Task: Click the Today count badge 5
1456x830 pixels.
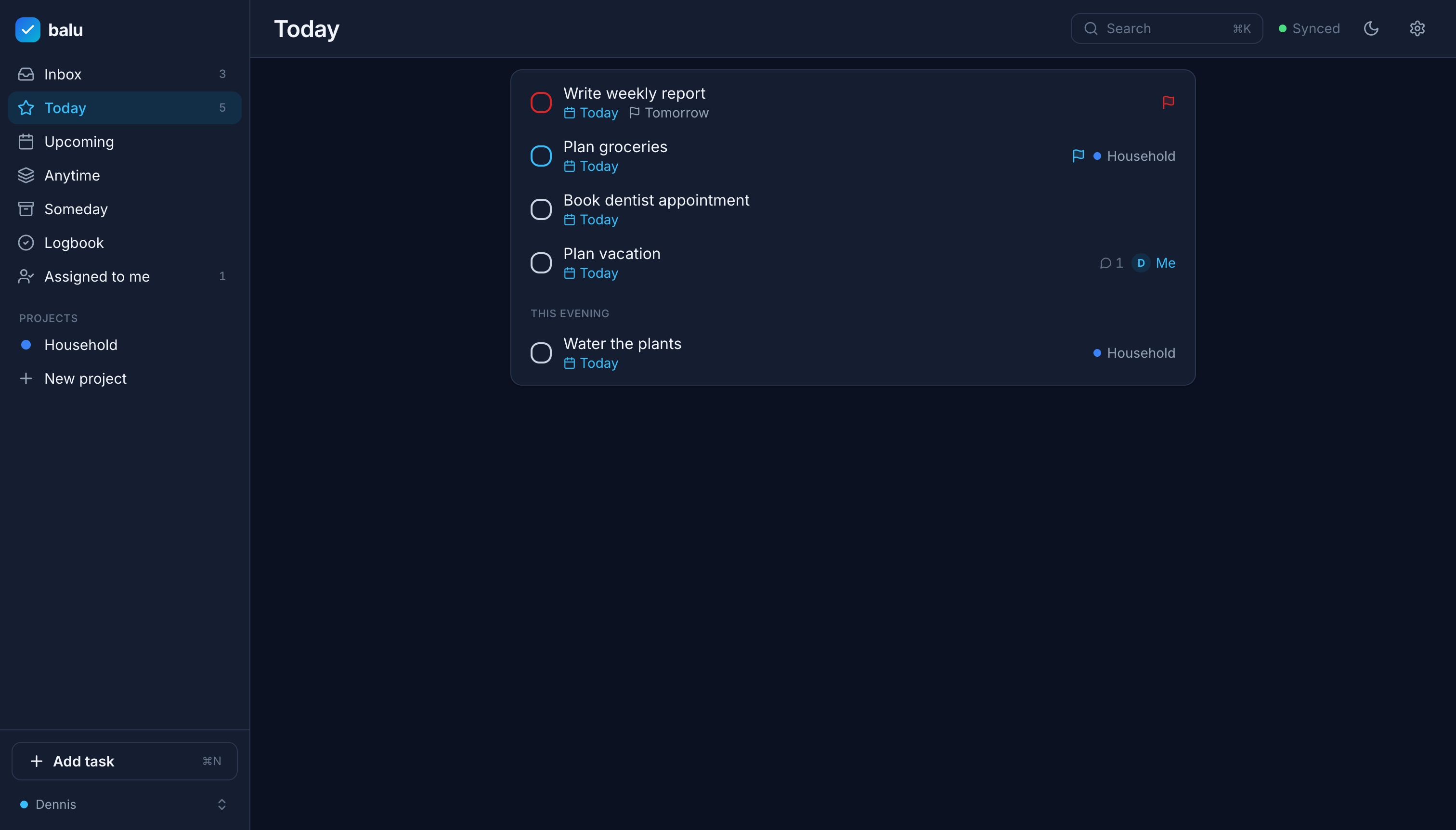Action: point(222,108)
